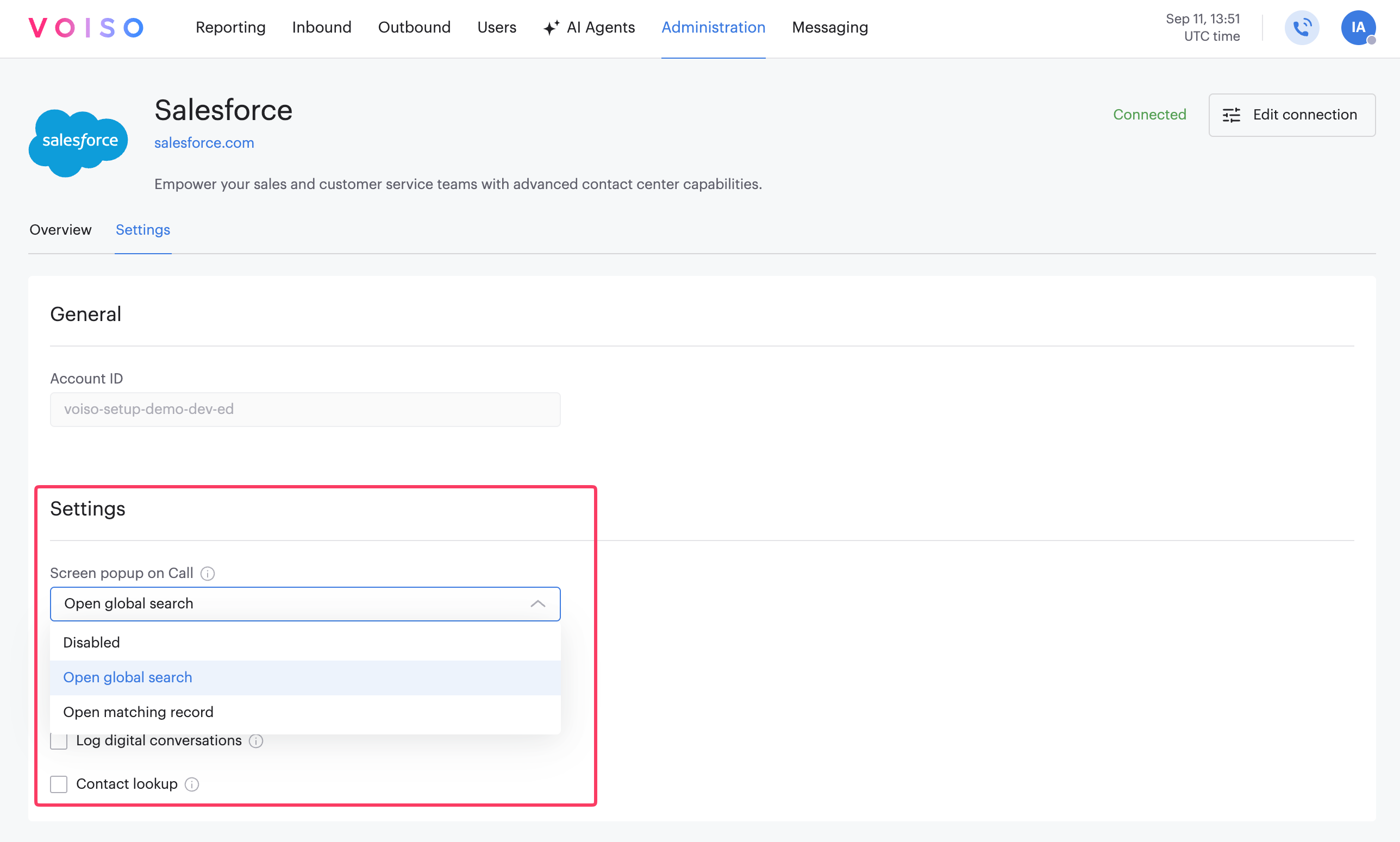Click the Empower your sales description text

pyautogui.click(x=458, y=184)
